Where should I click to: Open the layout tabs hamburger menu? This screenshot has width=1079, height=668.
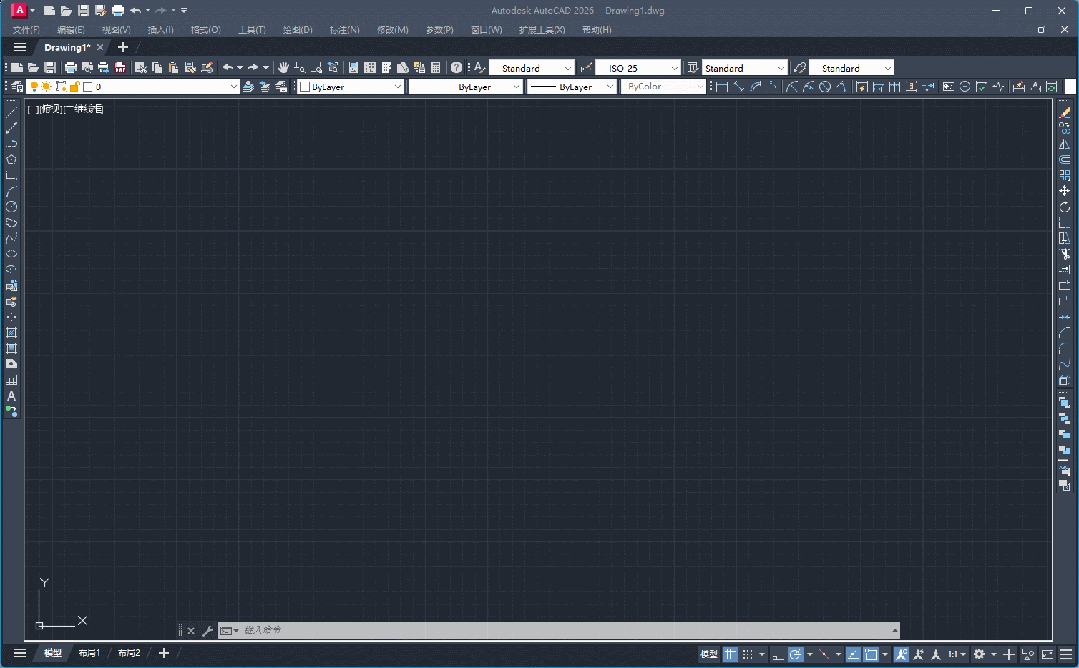pos(20,653)
